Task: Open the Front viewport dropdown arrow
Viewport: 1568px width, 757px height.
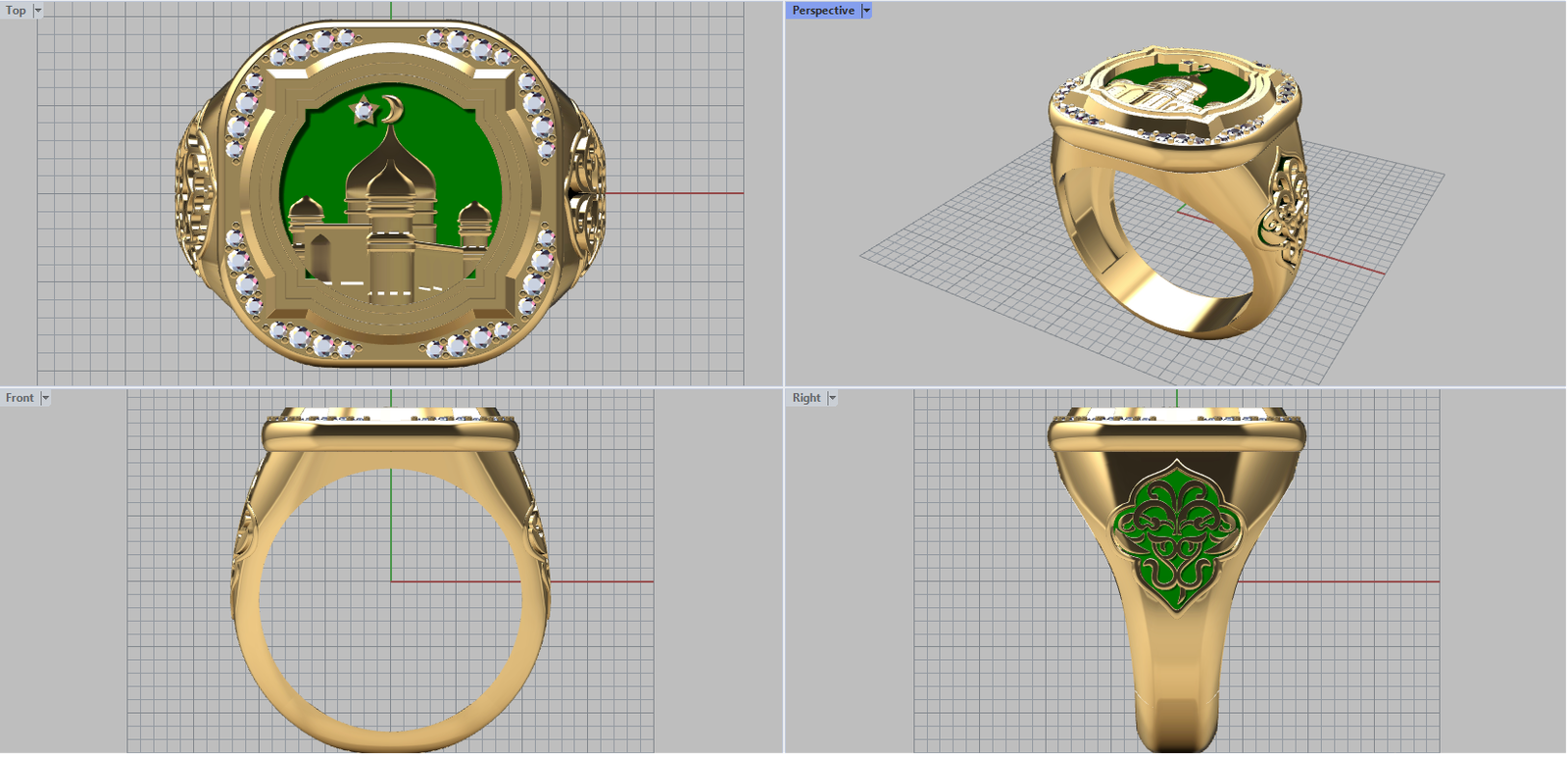Action: (x=45, y=398)
